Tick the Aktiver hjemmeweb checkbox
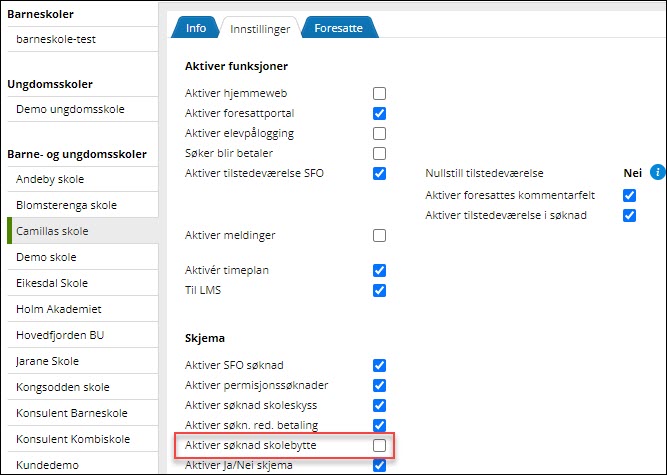Screen dimensions: 667x475 [x=379, y=93]
